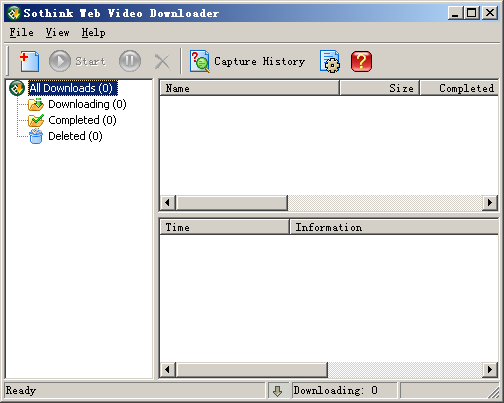The image size is (504, 403).
Task: Open the File menu
Action: (x=21, y=33)
